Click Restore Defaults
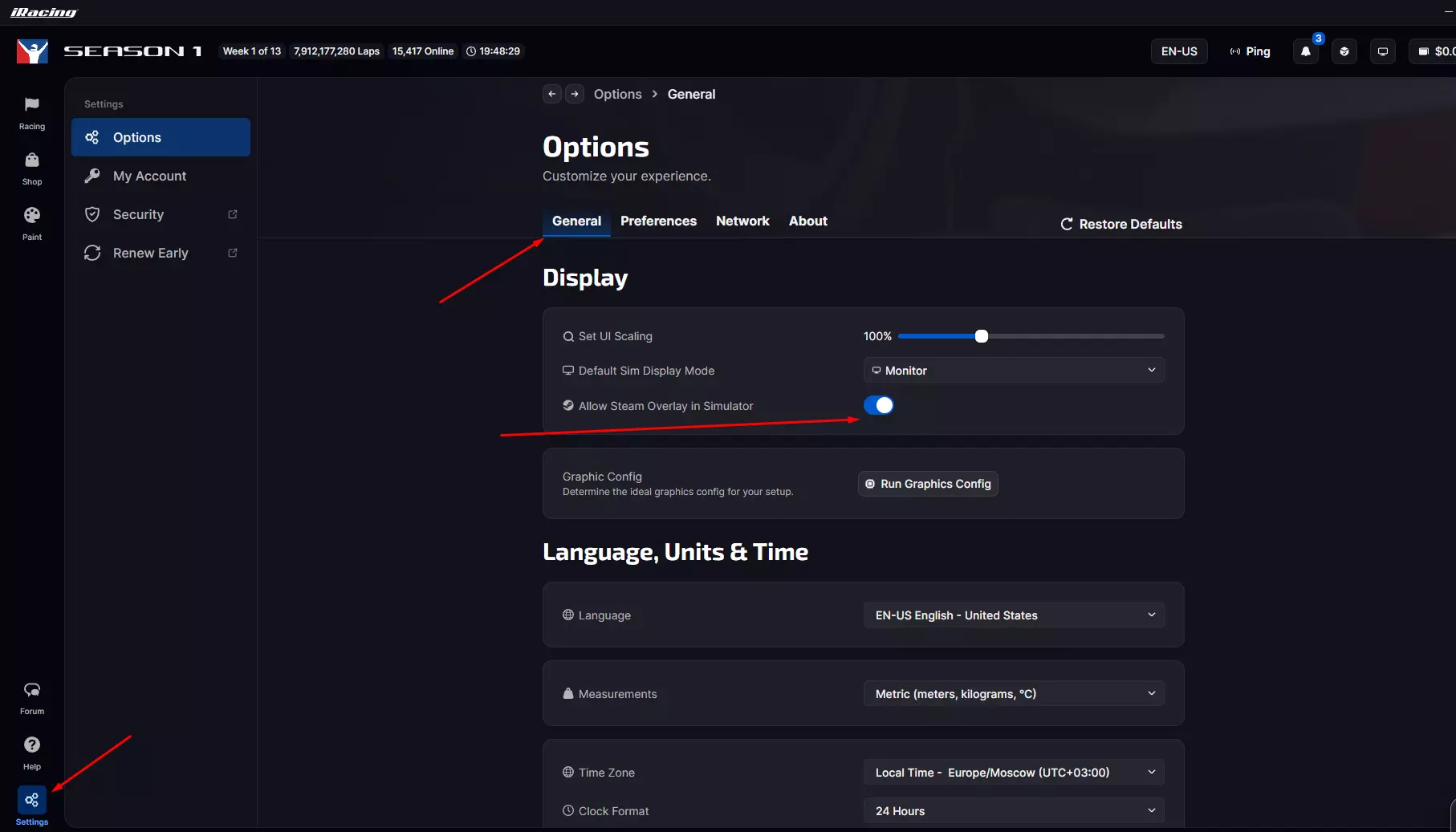 click(x=1121, y=225)
